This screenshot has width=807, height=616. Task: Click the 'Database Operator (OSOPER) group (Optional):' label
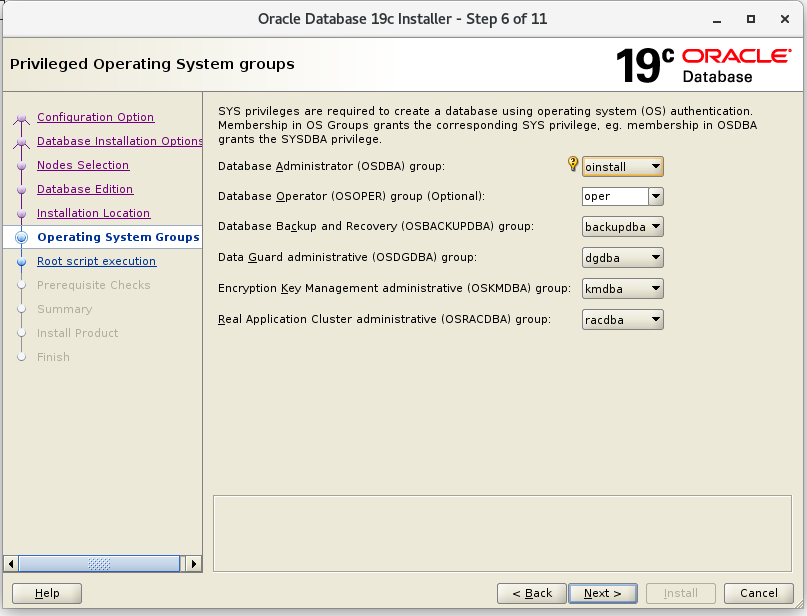[352, 196]
